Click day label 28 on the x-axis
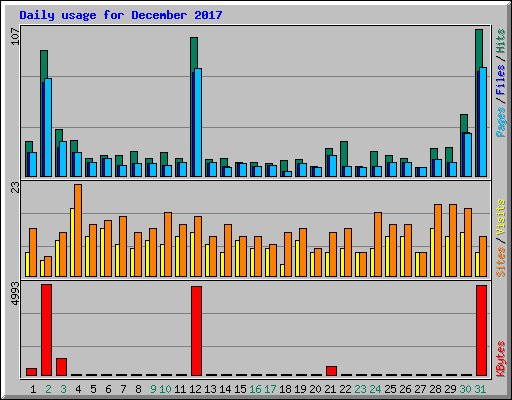The width and height of the screenshot is (512, 400). [435, 389]
